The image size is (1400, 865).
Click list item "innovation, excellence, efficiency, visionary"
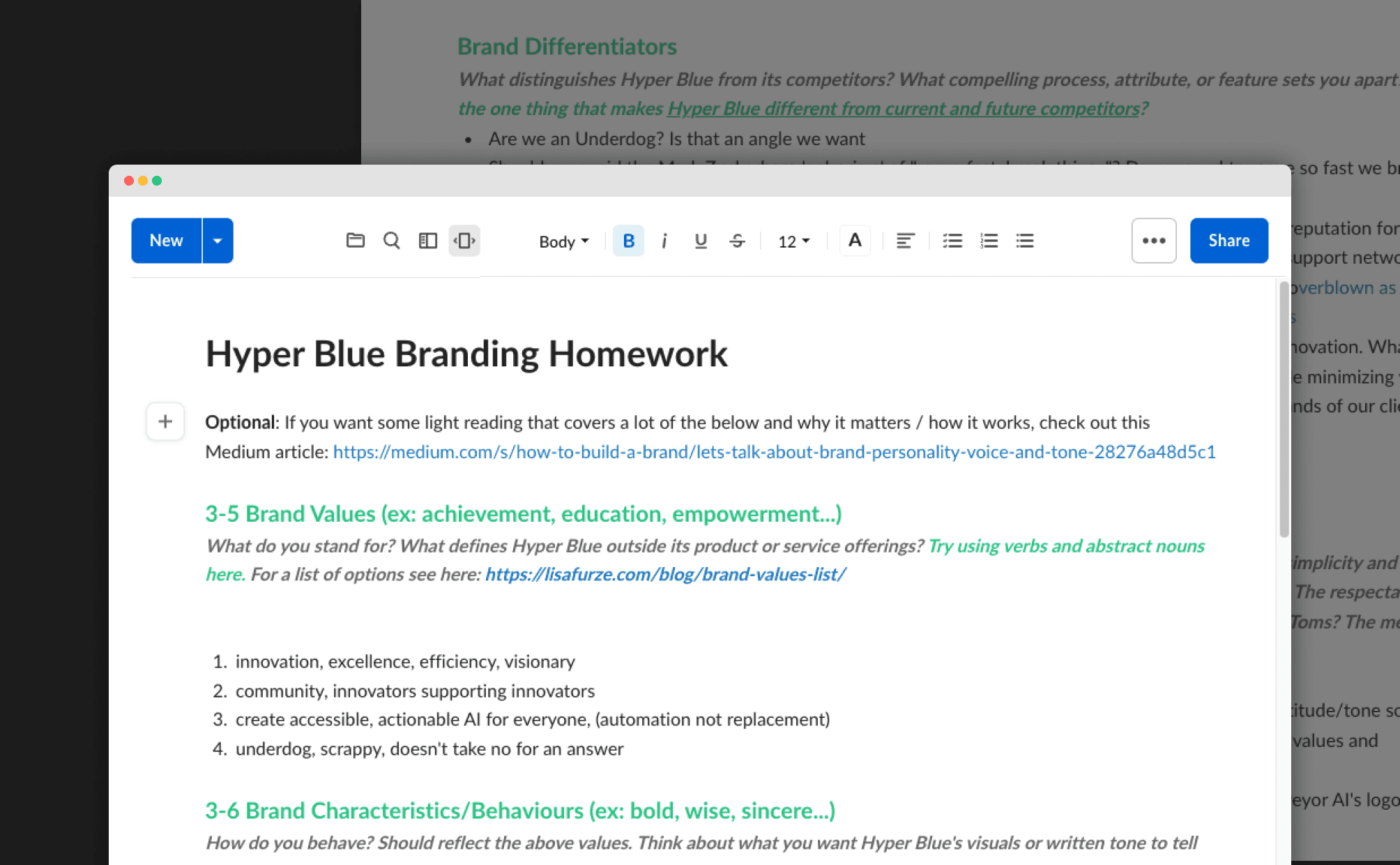(x=405, y=661)
